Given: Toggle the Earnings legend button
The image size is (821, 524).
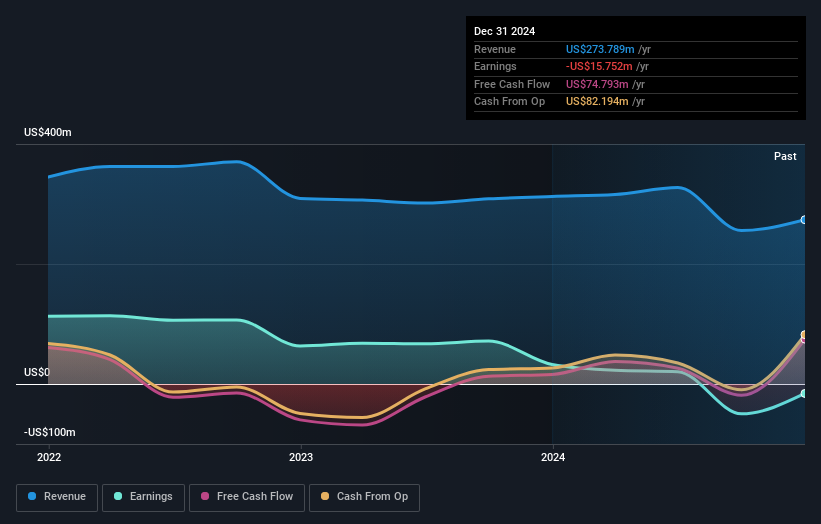Looking at the screenshot, I should coord(143,497).
